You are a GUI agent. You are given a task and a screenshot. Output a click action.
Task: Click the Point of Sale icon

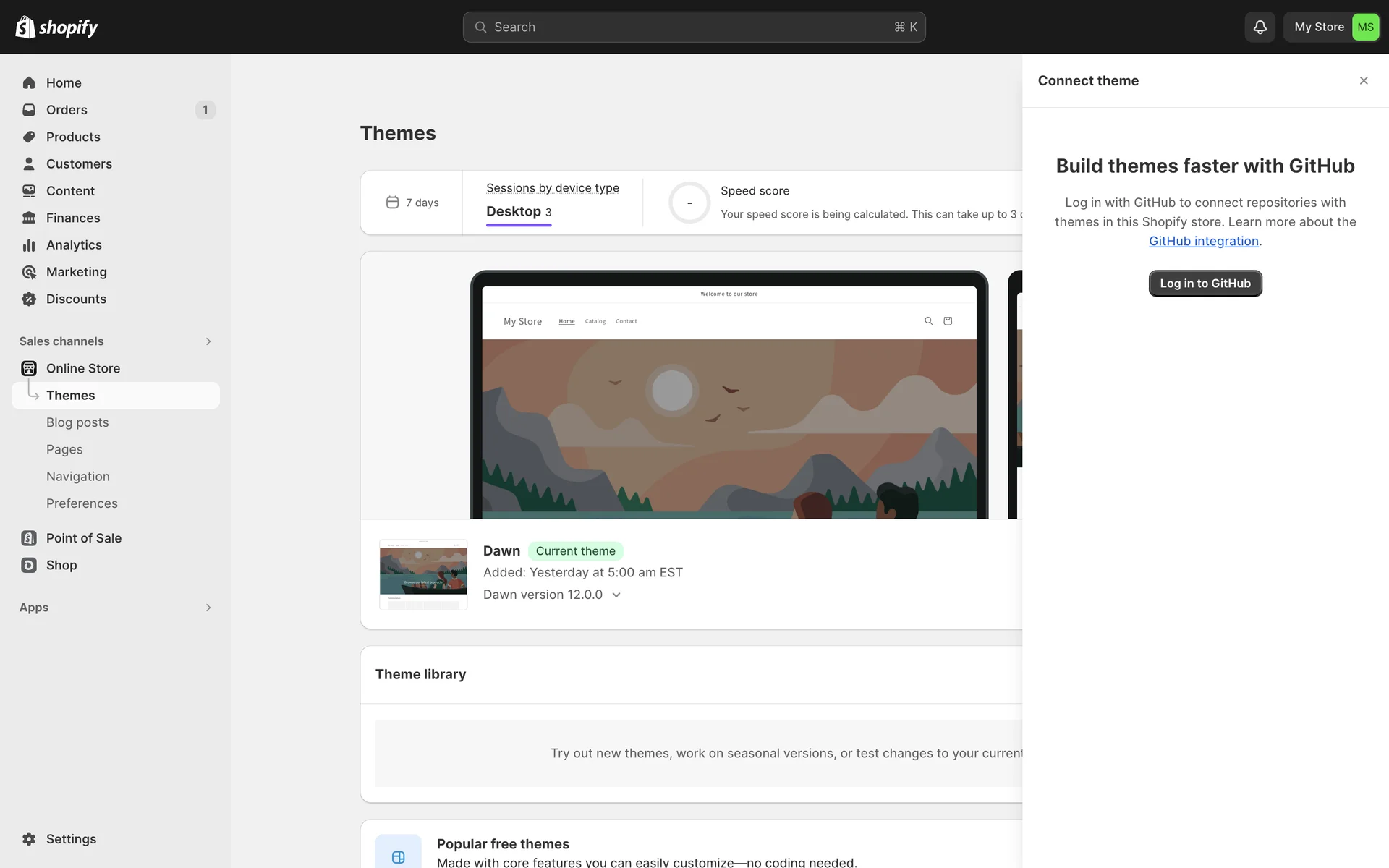pyautogui.click(x=29, y=538)
